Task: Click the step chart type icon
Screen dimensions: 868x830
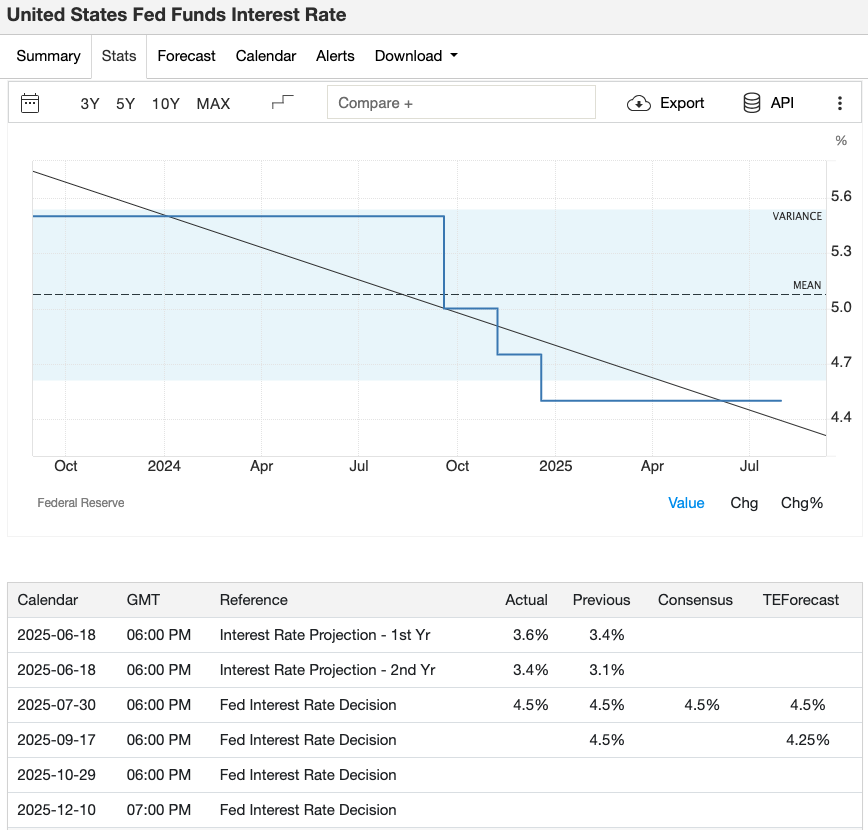Action: (x=282, y=102)
